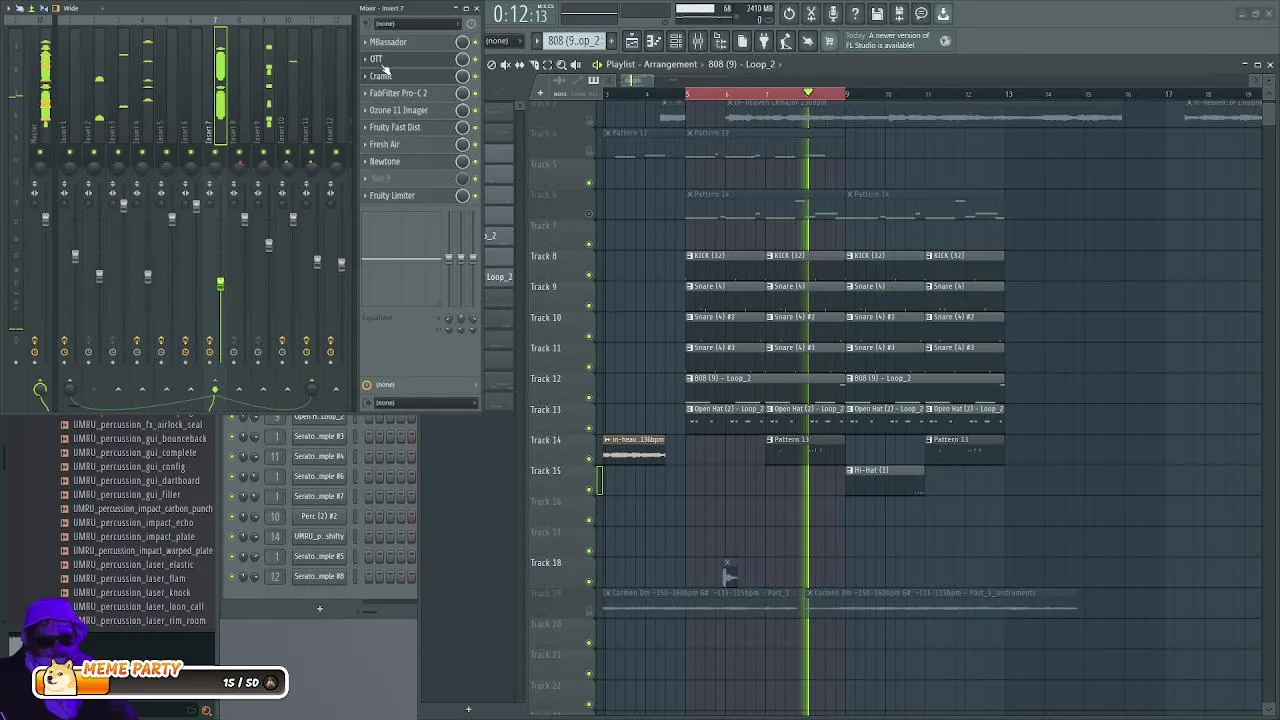This screenshot has width=1280, height=720.
Task: Click the Render/export audio icon
Action: click(x=899, y=14)
